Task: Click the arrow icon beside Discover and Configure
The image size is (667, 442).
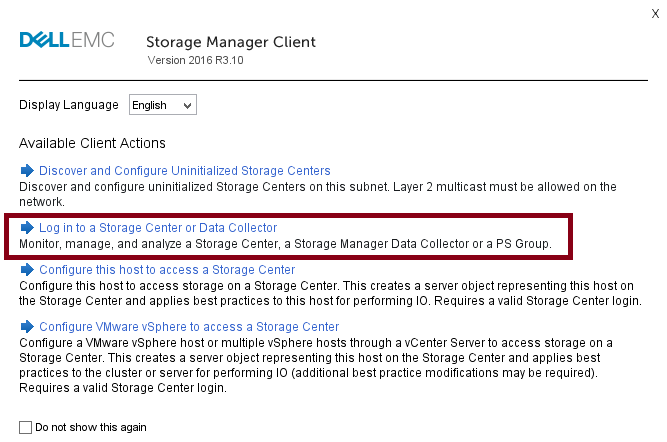Action: coord(27,171)
